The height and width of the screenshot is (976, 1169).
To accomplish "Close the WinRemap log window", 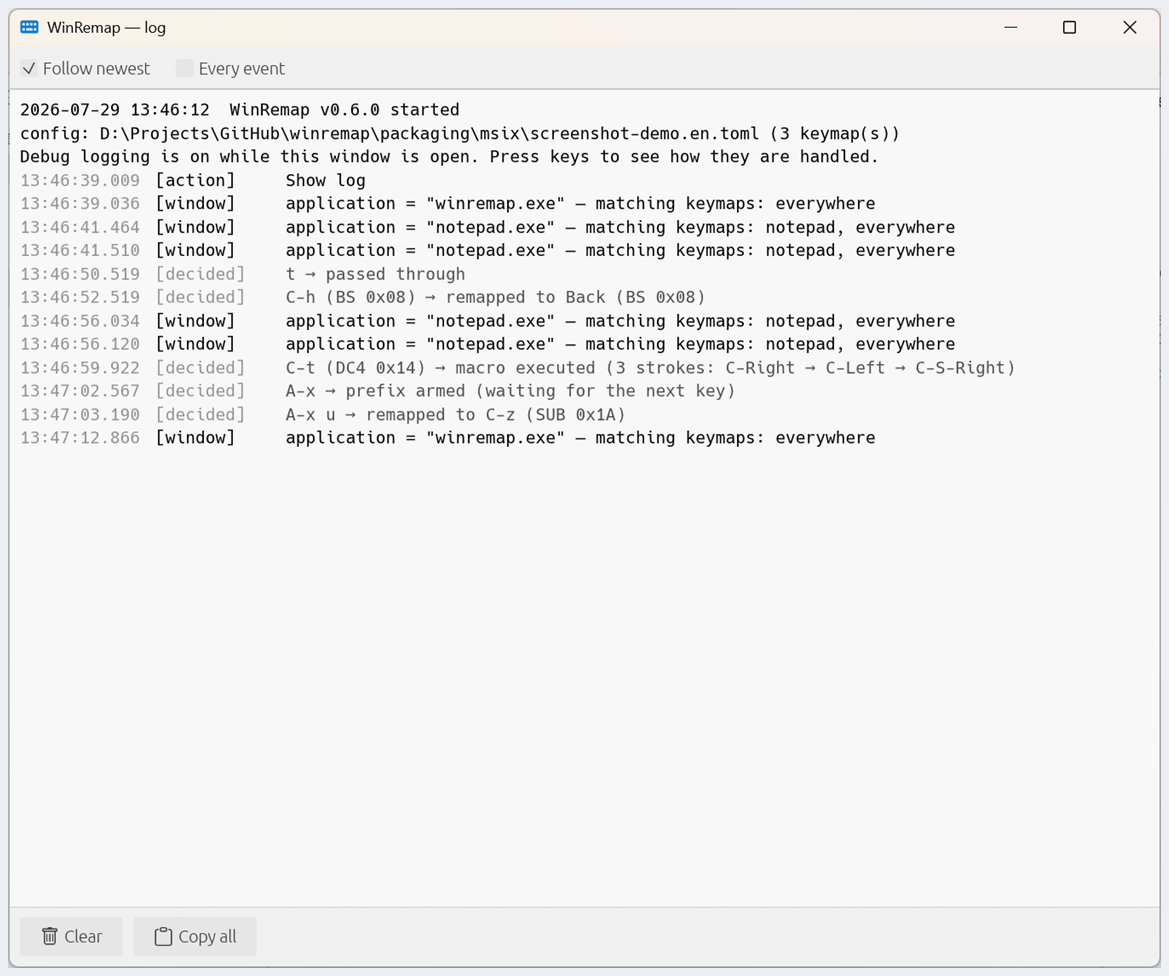I will click(x=1129, y=28).
